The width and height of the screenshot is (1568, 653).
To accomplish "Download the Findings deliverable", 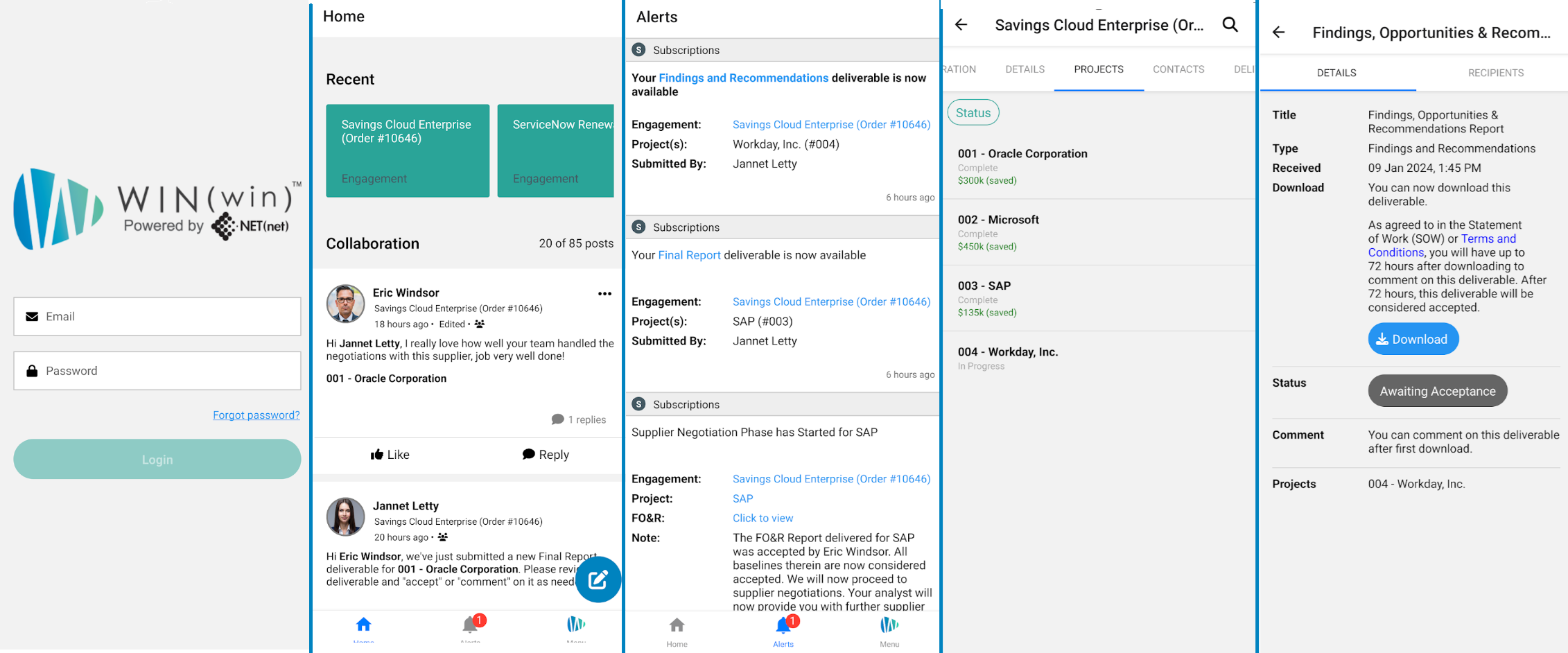I will click(1413, 339).
